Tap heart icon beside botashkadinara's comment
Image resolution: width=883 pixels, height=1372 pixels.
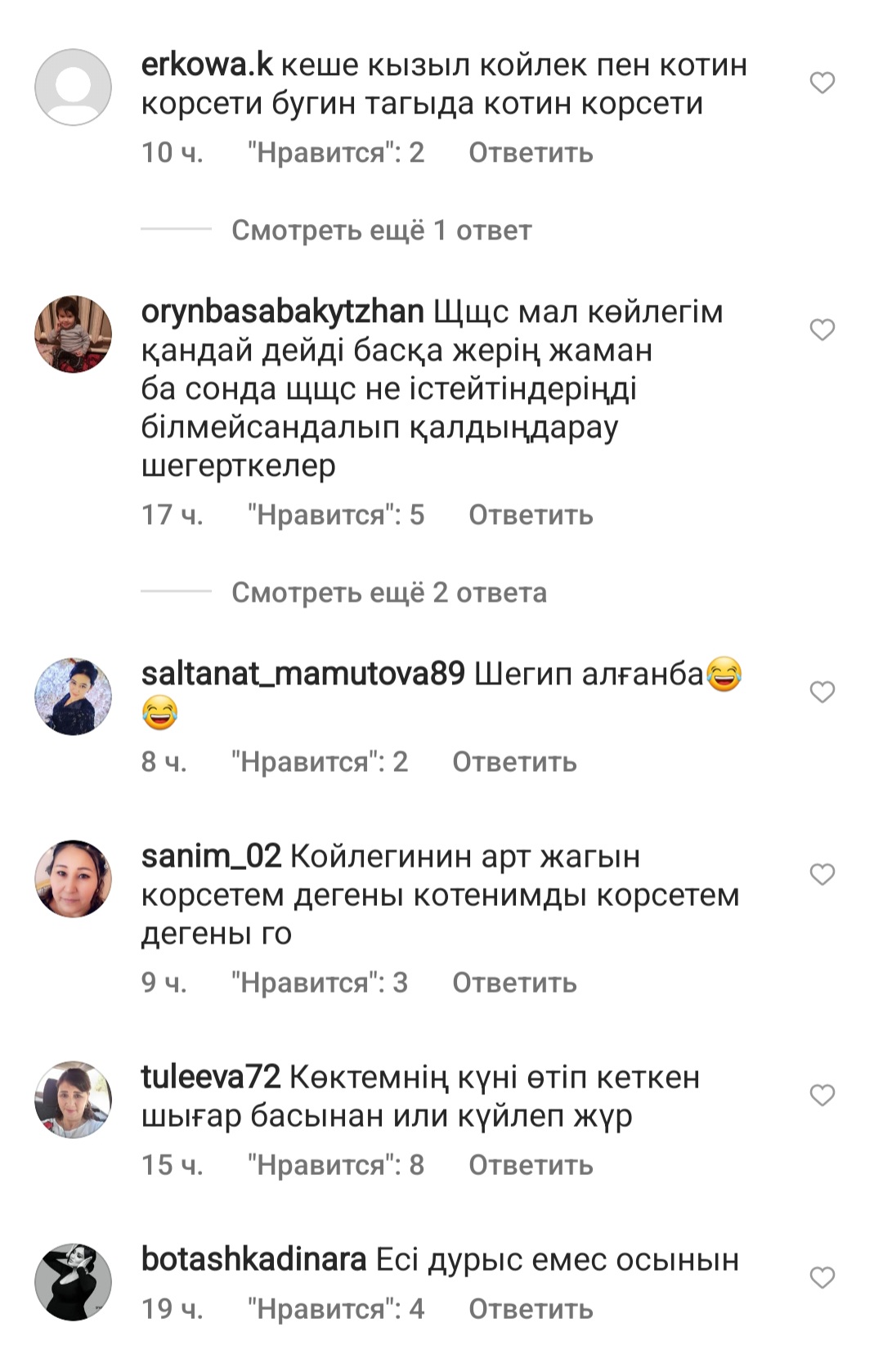(822, 1277)
